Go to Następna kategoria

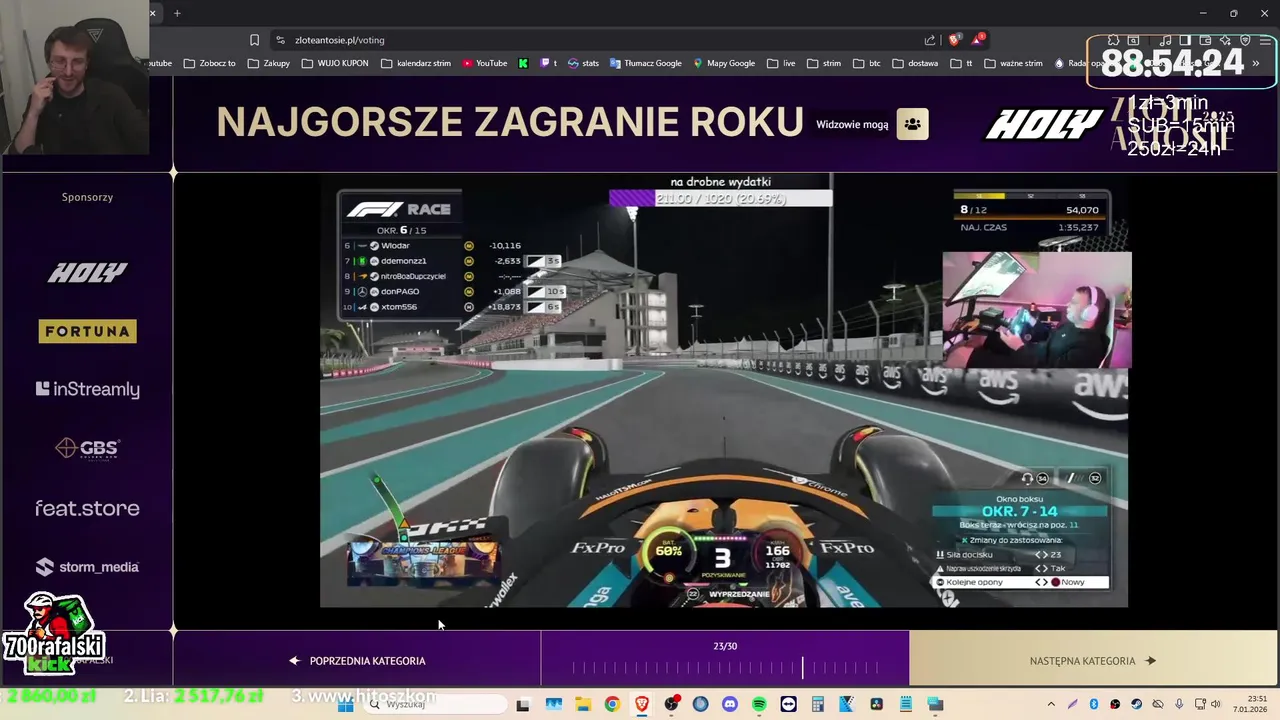click(1093, 661)
